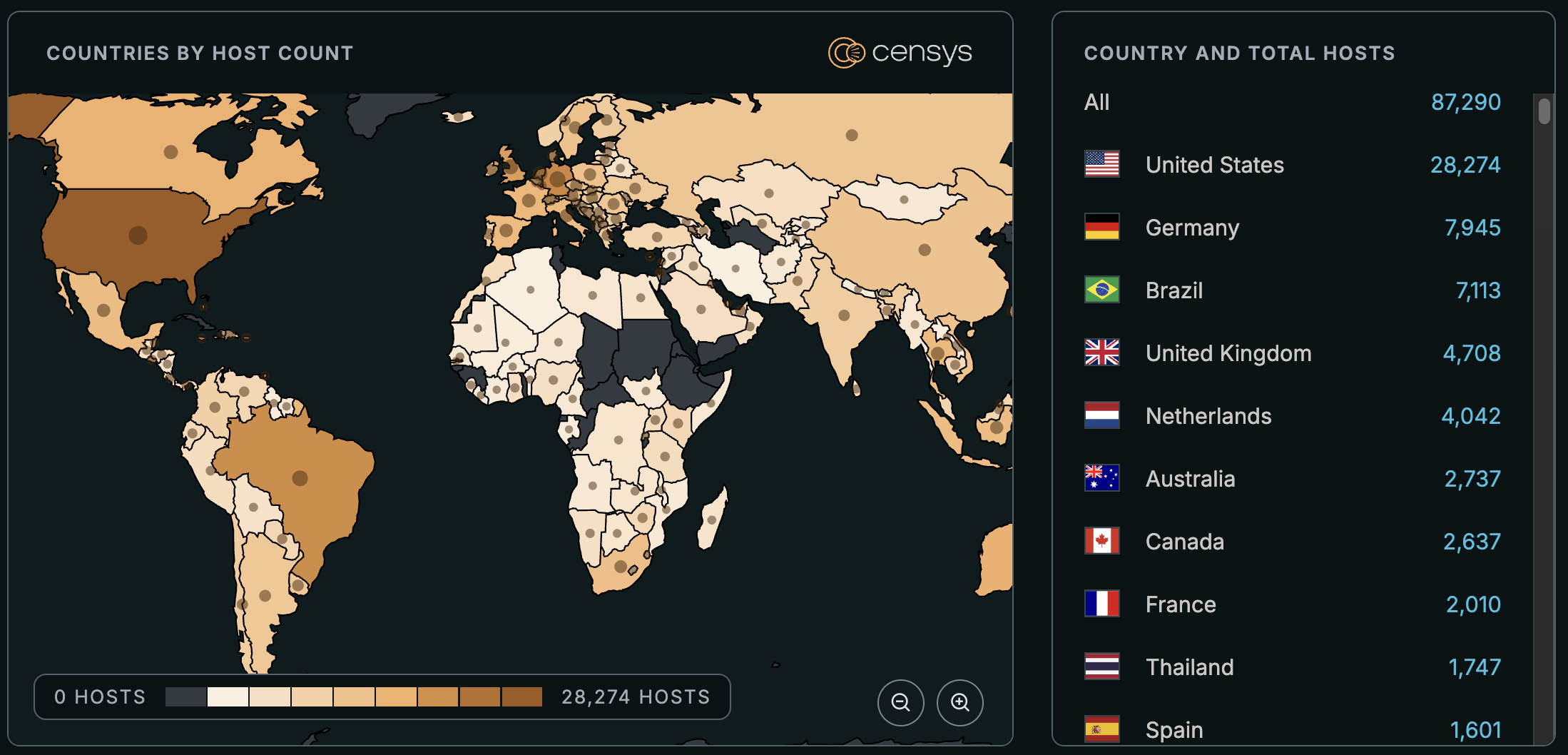Image resolution: width=1568 pixels, height=755 pixels.
Task: Click the Spain host count value
Action: coord(1475,729)
